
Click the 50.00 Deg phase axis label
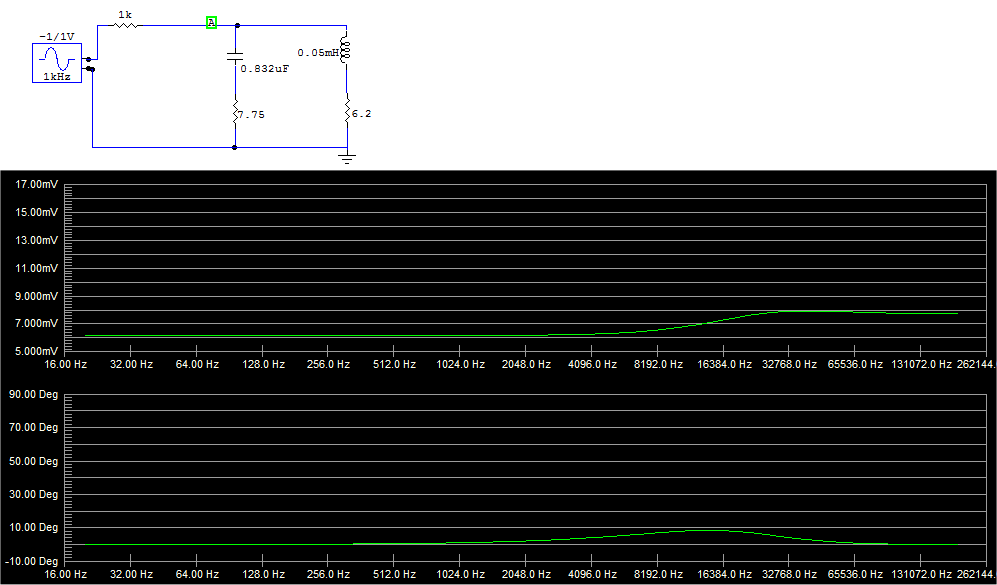point(33,462)
